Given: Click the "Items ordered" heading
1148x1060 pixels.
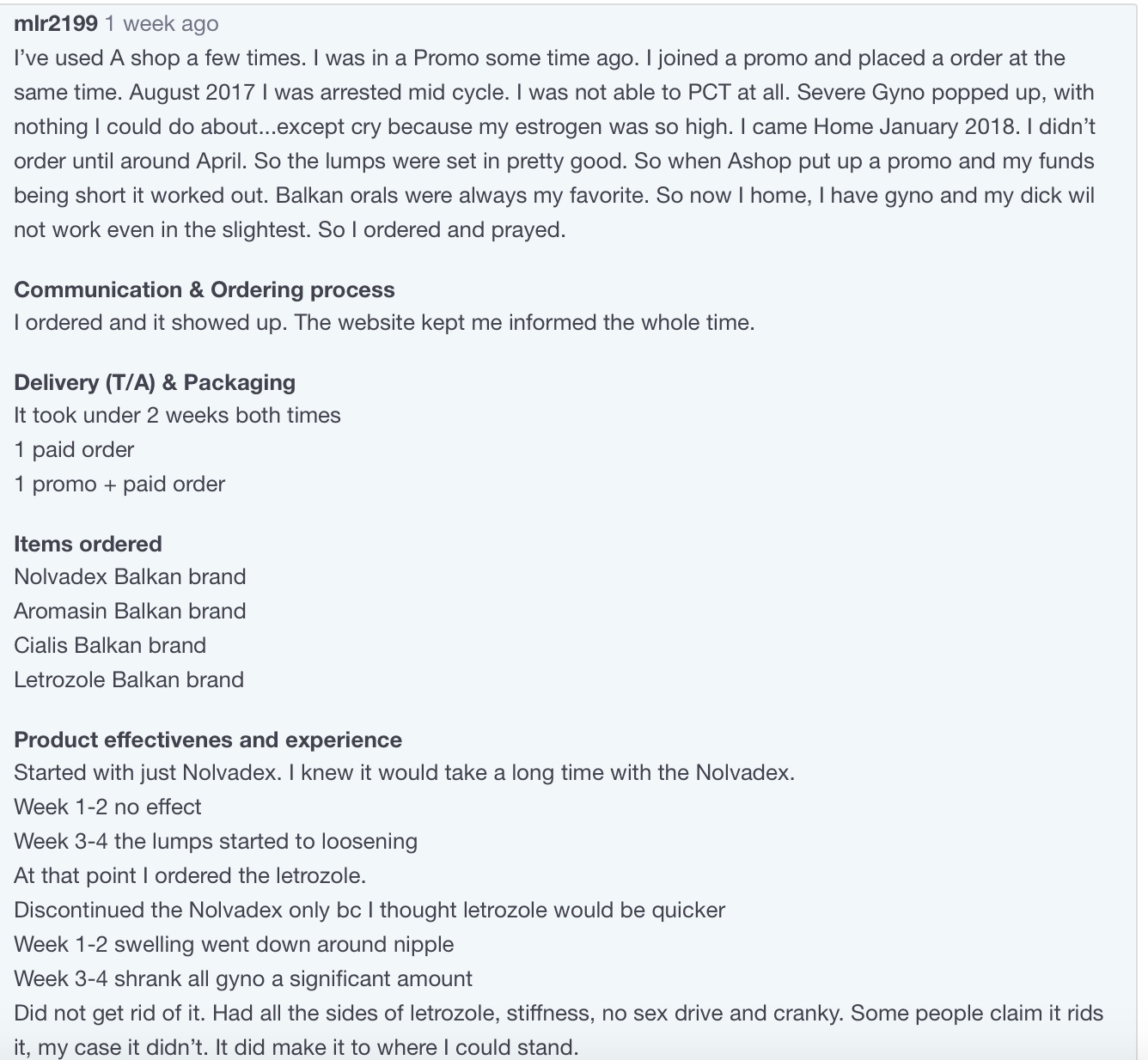Looking at the screenshot, I should [x=88, y=544].
